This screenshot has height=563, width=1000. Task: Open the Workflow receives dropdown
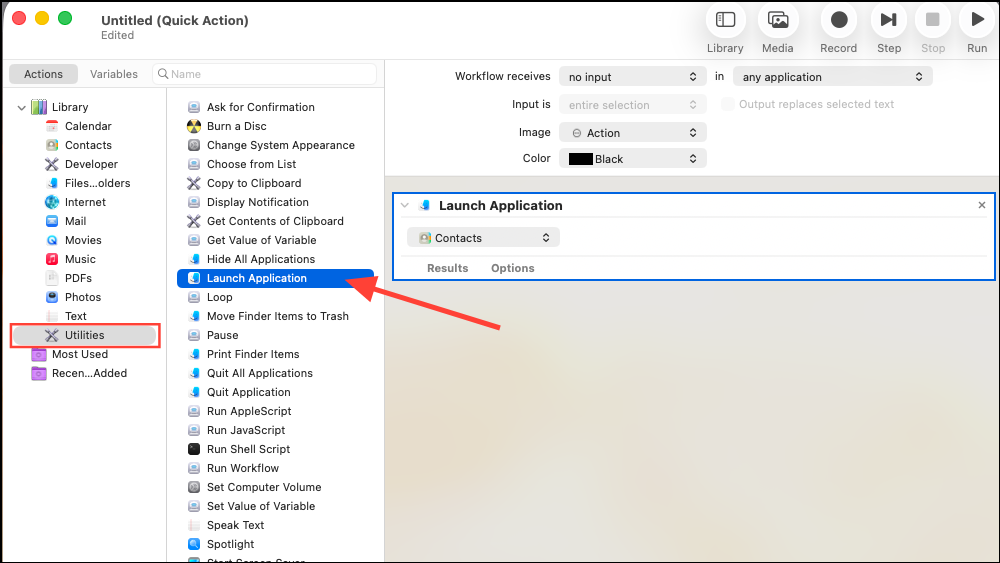pos(632,77)
